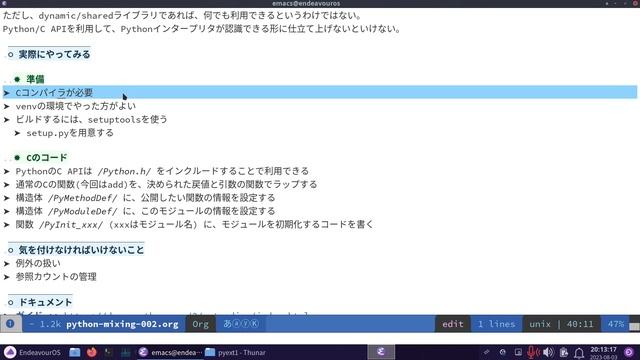This screenshot has width=640, height=360.
Task: Click the purple session icon at taskbar end
Action: pos(629,352)
